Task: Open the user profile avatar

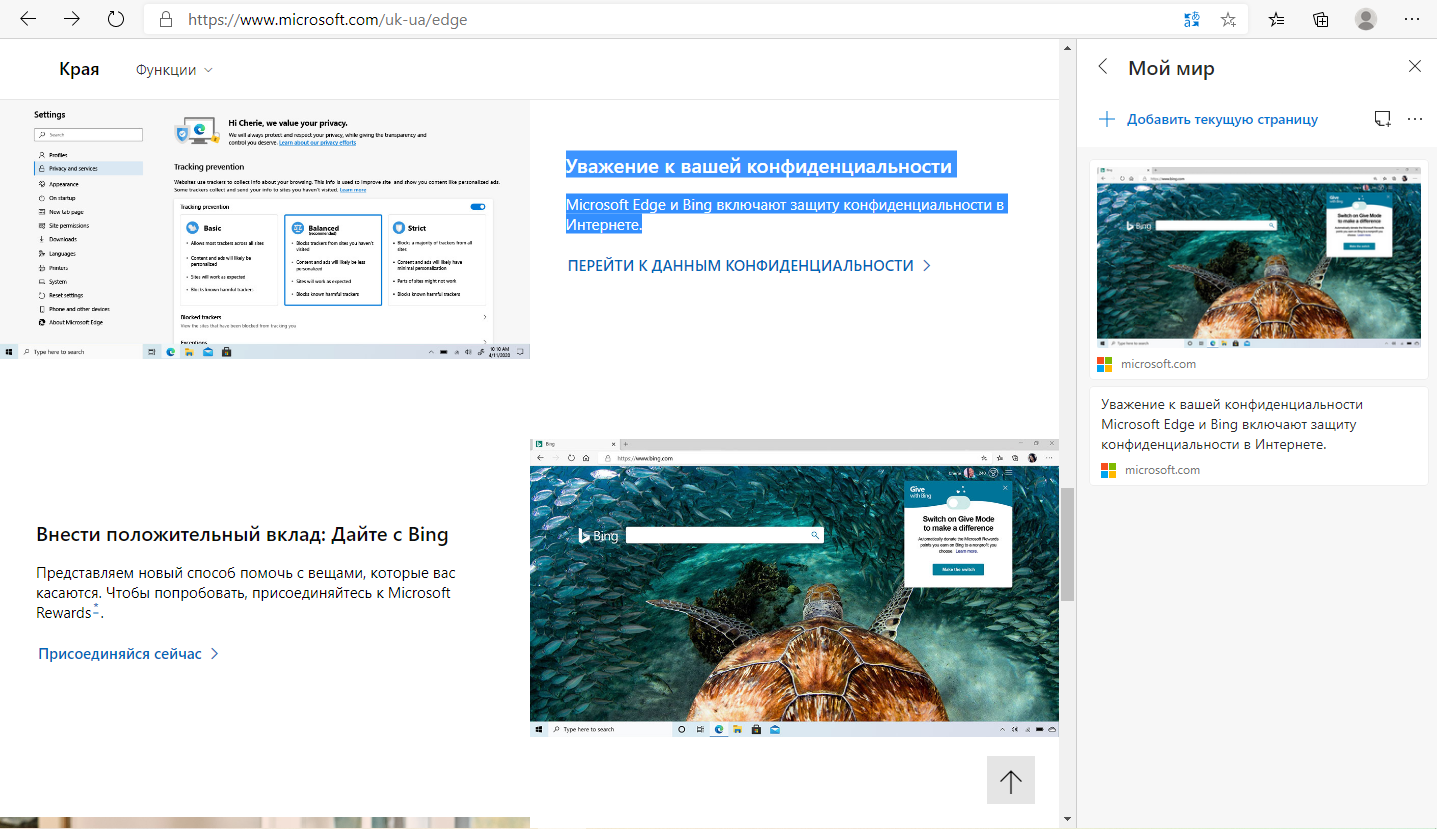Action: 1366,19
